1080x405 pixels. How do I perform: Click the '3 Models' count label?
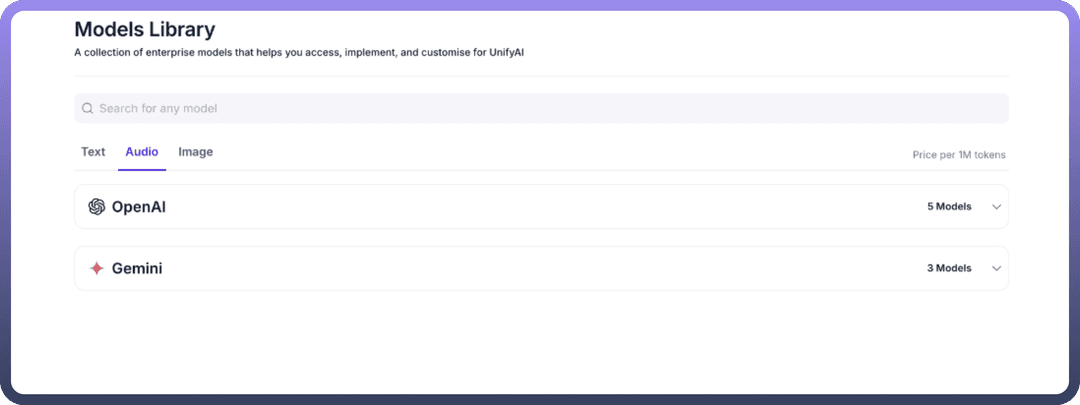949,269
